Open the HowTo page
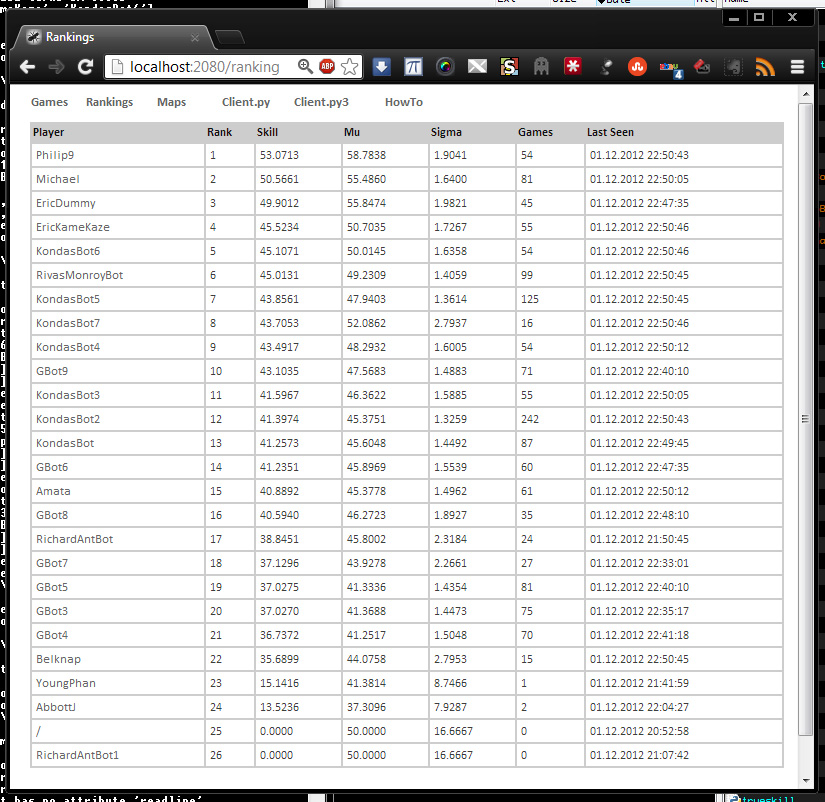The image size is (825, 802). point(403,102)
